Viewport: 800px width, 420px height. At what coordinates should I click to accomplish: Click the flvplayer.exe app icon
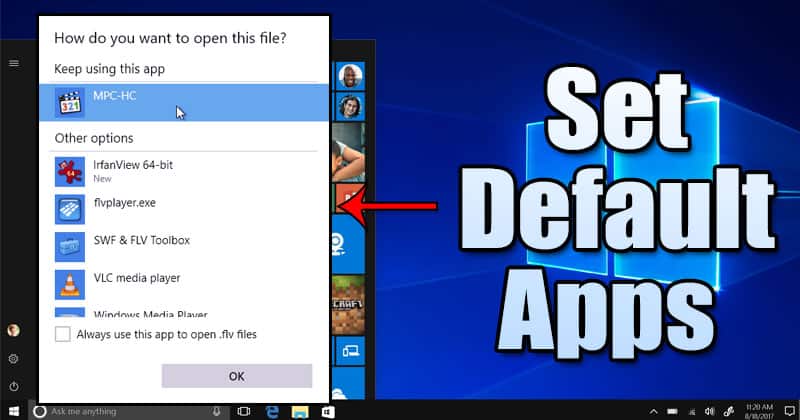tap(70, 209)
